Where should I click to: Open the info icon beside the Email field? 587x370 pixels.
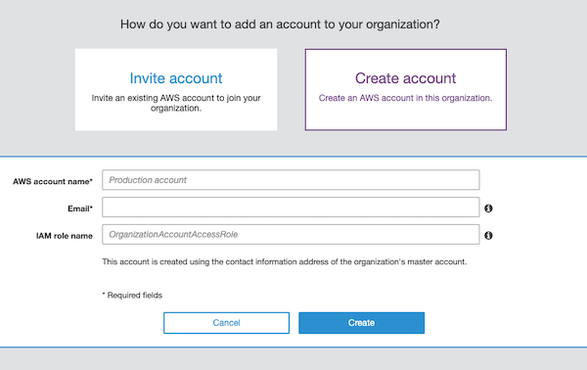tap(488, 208)
